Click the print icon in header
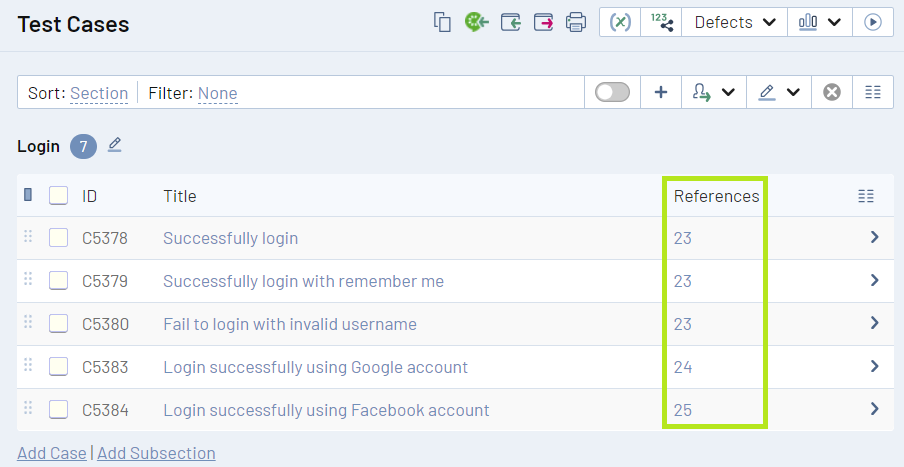The width and height of the screenshot is (904, 467). (x=576, y=22)
